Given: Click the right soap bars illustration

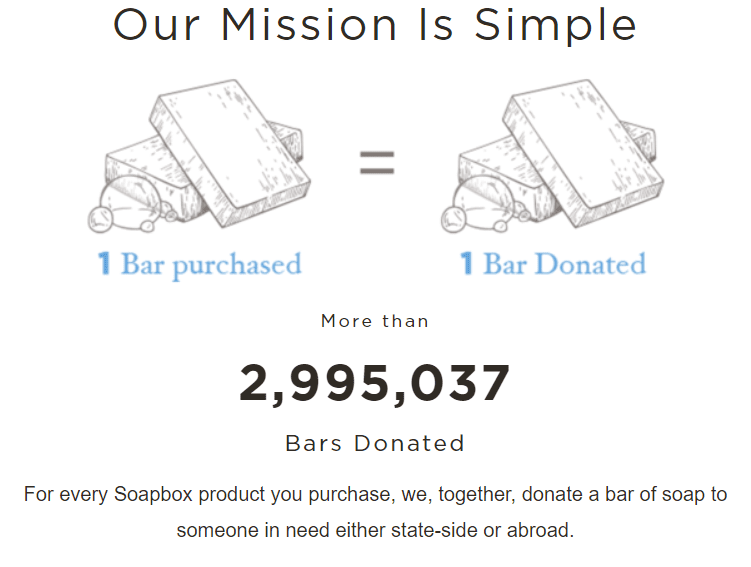Looking at the screenshot, I should tap(560, 160).
